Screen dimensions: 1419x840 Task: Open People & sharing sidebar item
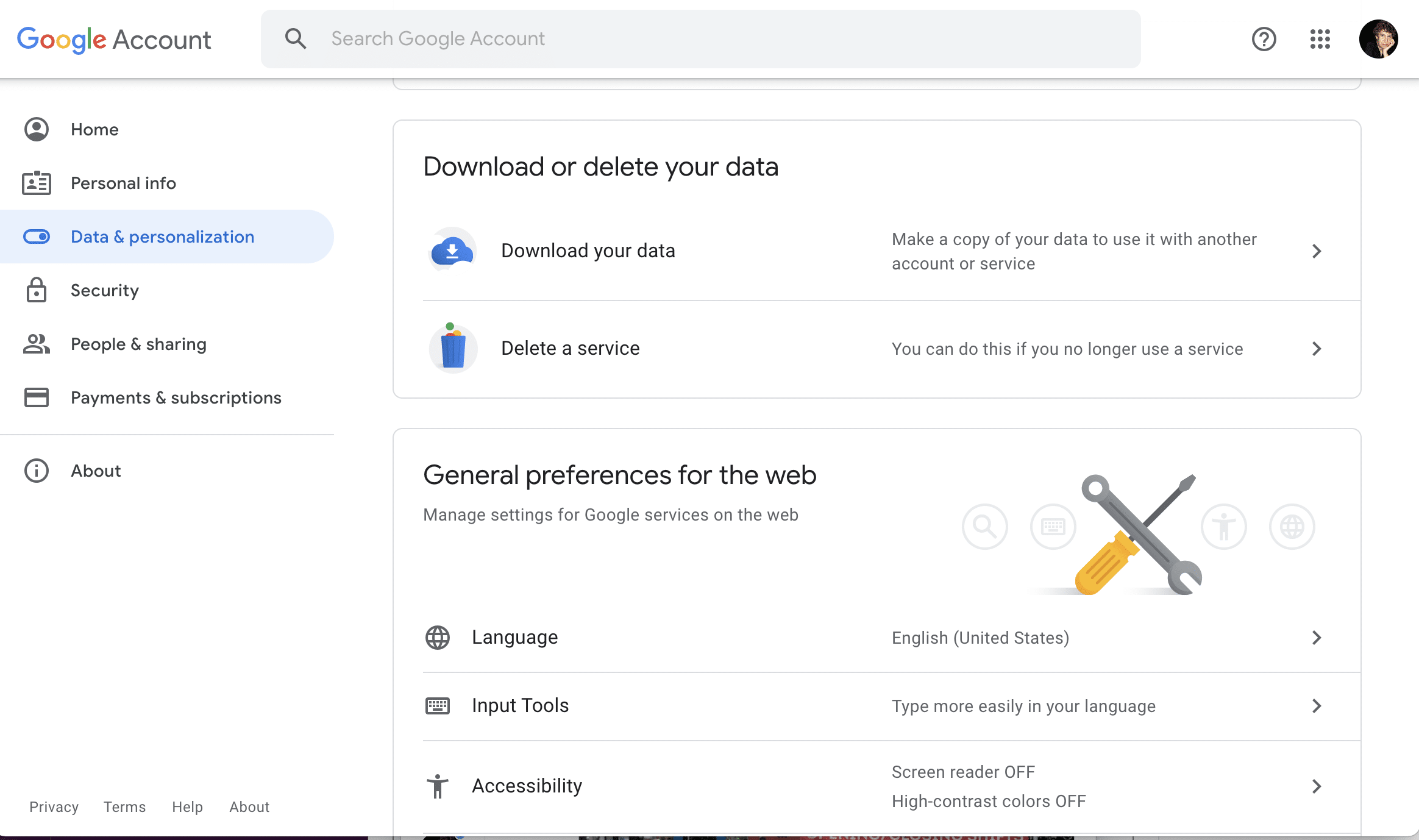(x=138, y=344)
